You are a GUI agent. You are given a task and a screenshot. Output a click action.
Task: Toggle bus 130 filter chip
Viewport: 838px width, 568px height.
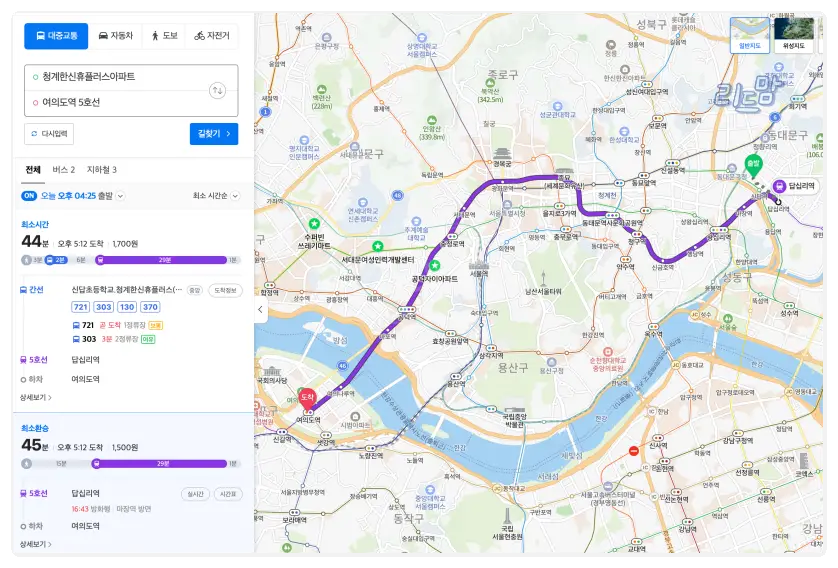coord(127,307)
